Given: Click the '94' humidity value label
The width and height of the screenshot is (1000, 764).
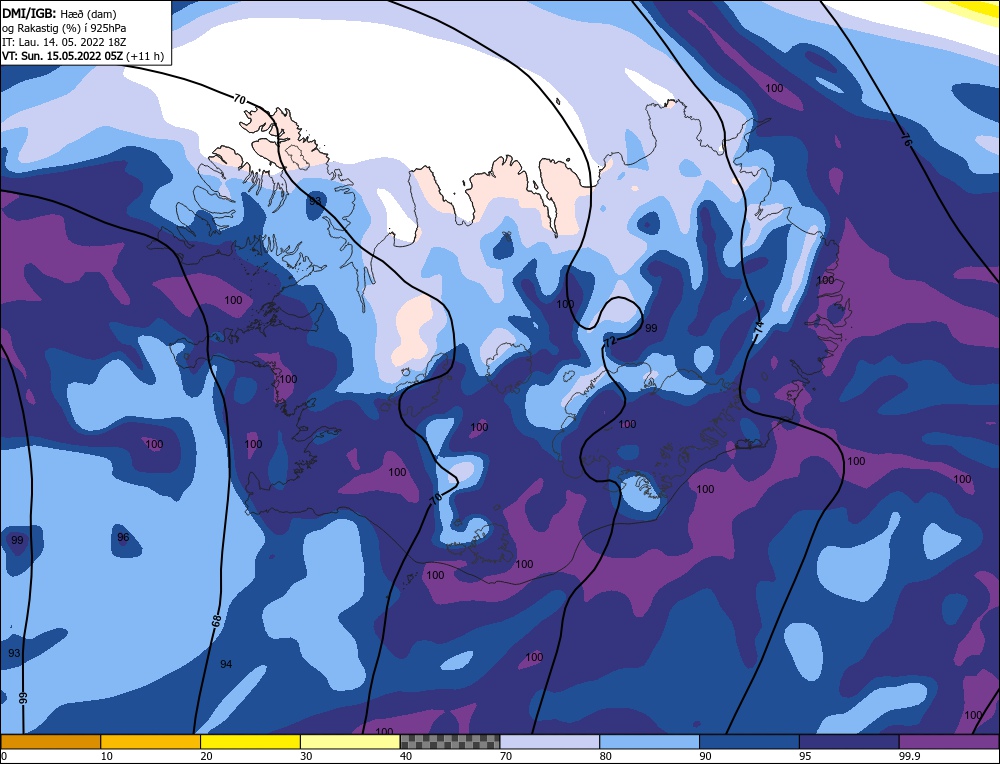Looking at the screenshot, I should point(226,664).
